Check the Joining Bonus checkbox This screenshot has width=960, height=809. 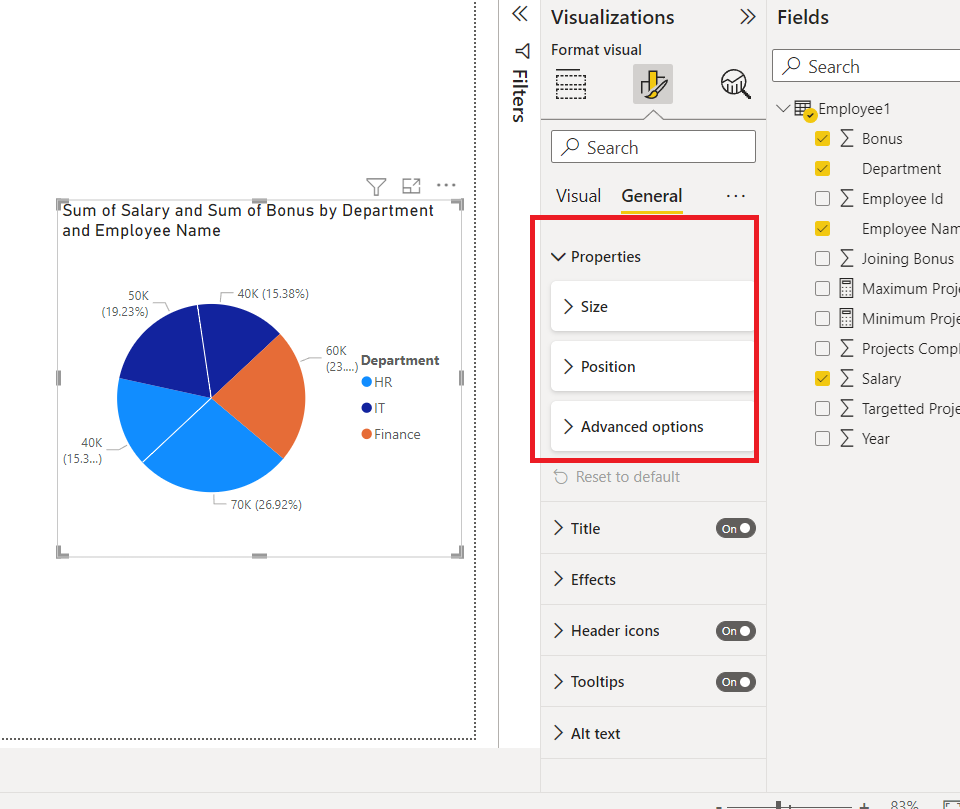822,258
